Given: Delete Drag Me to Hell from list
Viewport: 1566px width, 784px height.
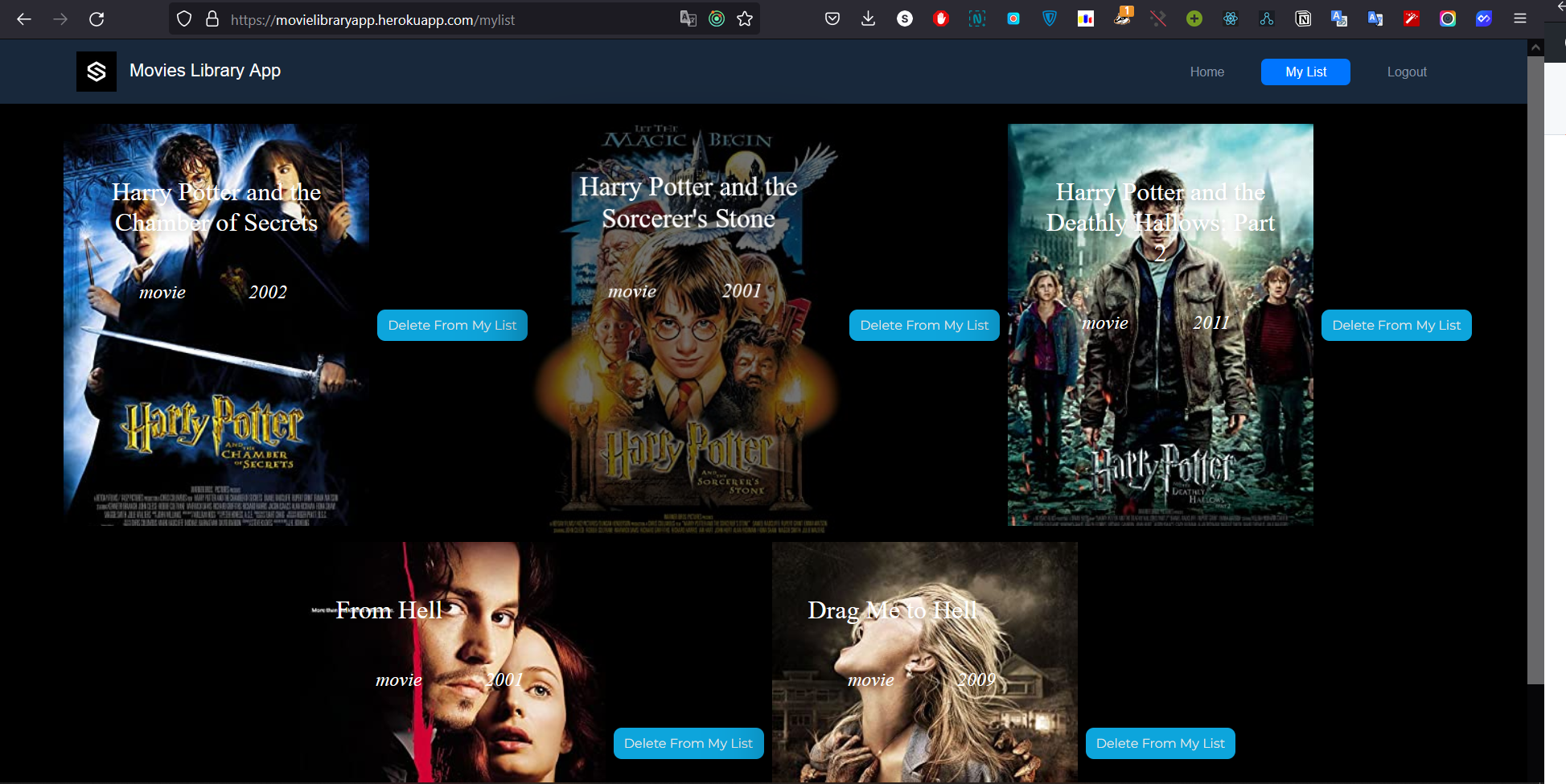Looking at the screenshot, I should tap(1160, 743).
